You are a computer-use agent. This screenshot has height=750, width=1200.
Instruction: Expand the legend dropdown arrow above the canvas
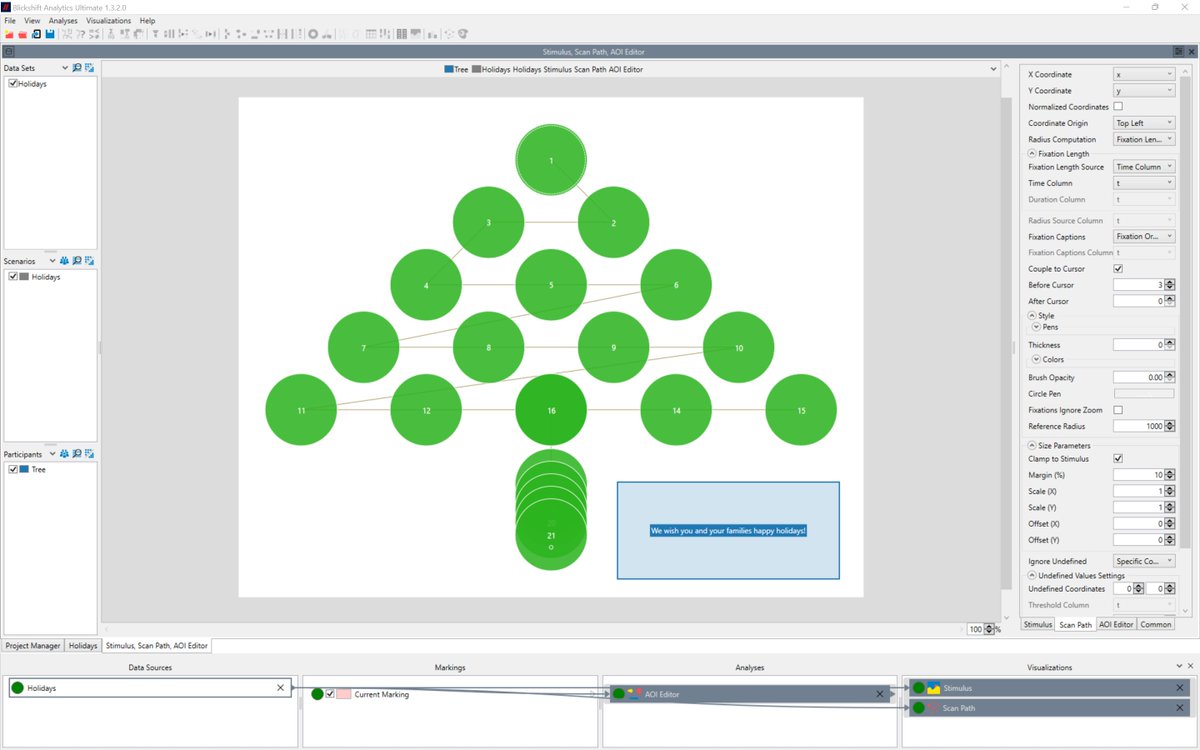[x=993, y=69]
